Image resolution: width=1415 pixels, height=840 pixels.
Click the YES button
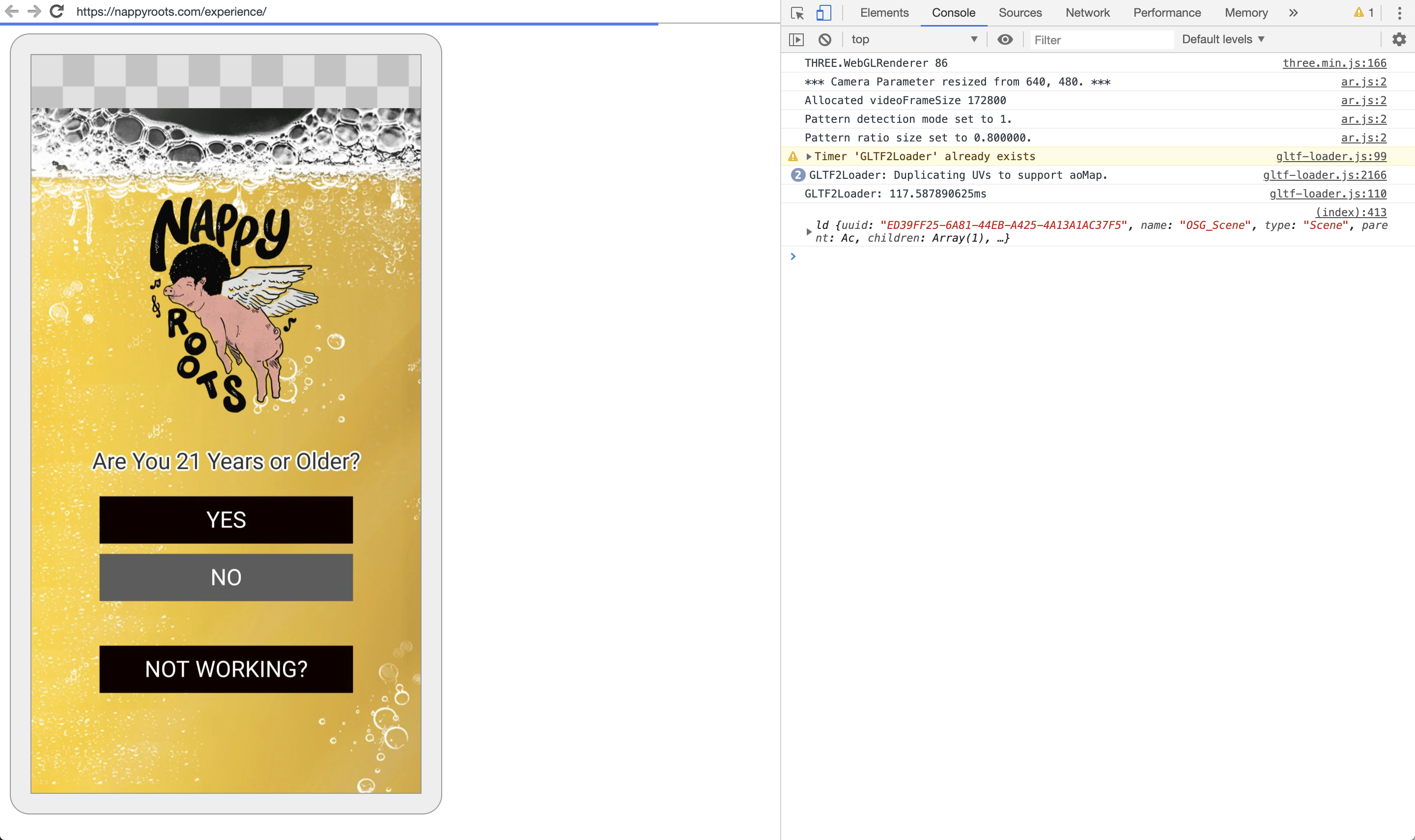tap(226, 520)
